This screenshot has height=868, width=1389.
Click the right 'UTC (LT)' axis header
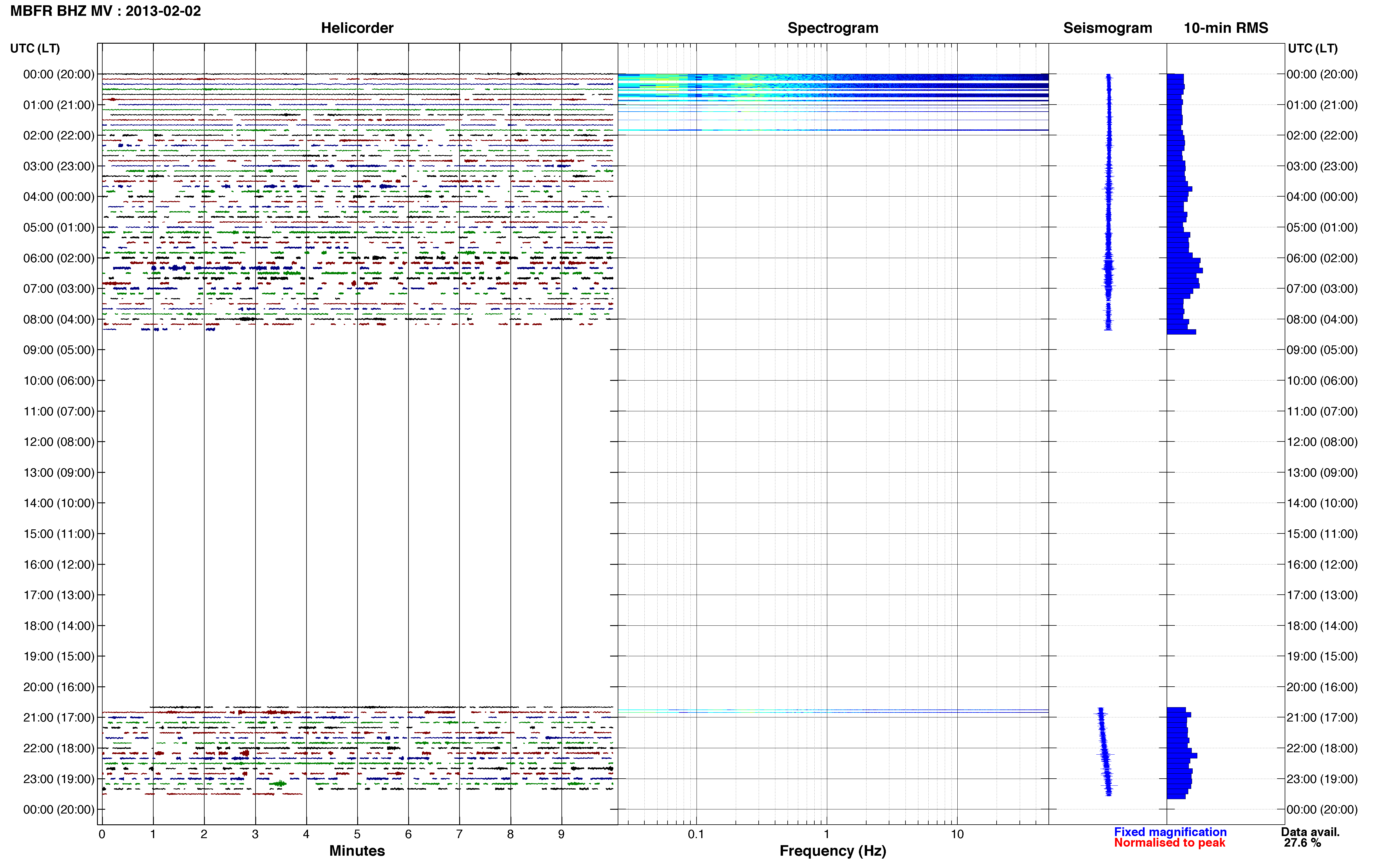pos(1313,48)
